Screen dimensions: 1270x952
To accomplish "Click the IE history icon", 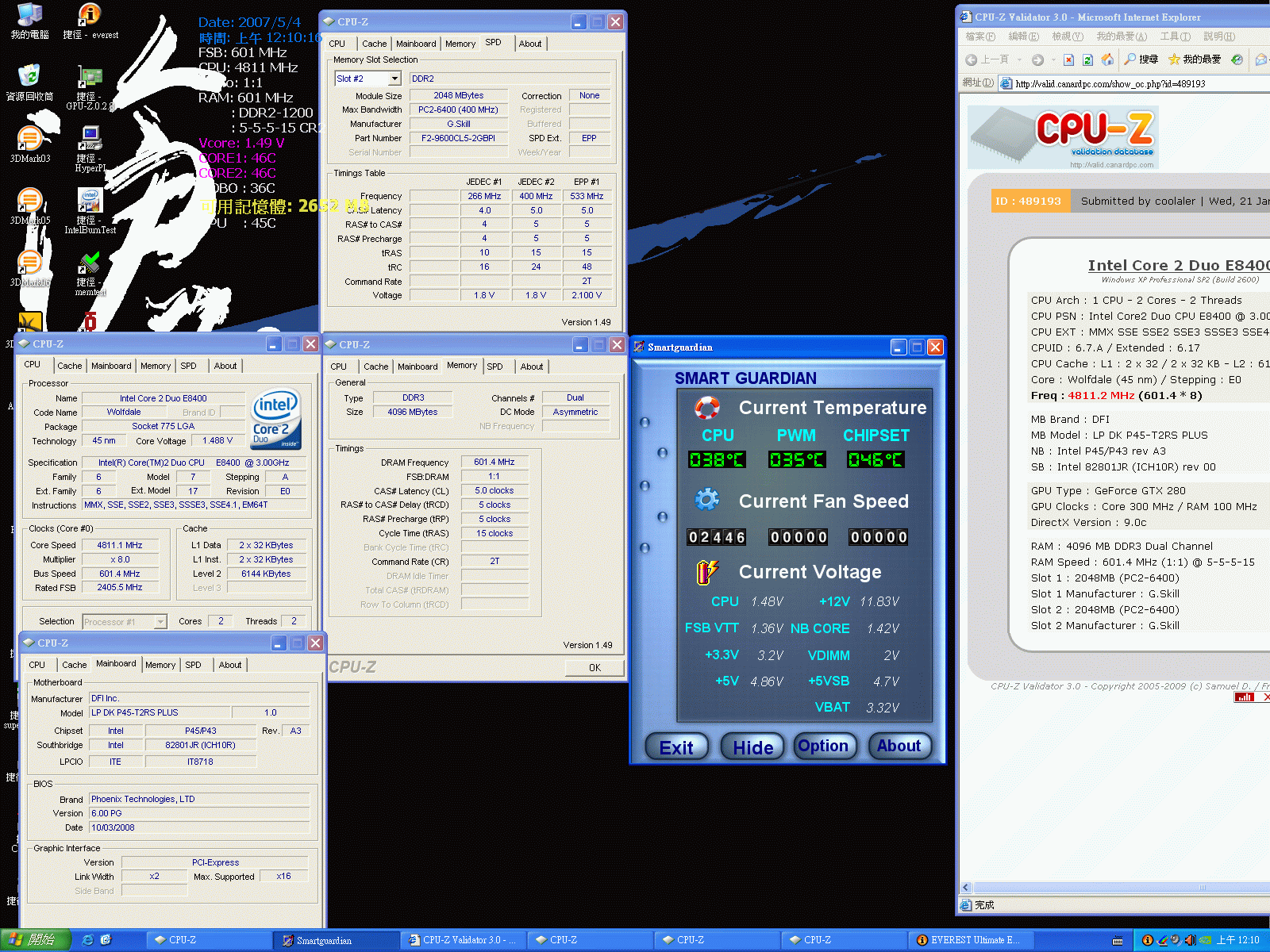I will click(x=1237, y=59).
